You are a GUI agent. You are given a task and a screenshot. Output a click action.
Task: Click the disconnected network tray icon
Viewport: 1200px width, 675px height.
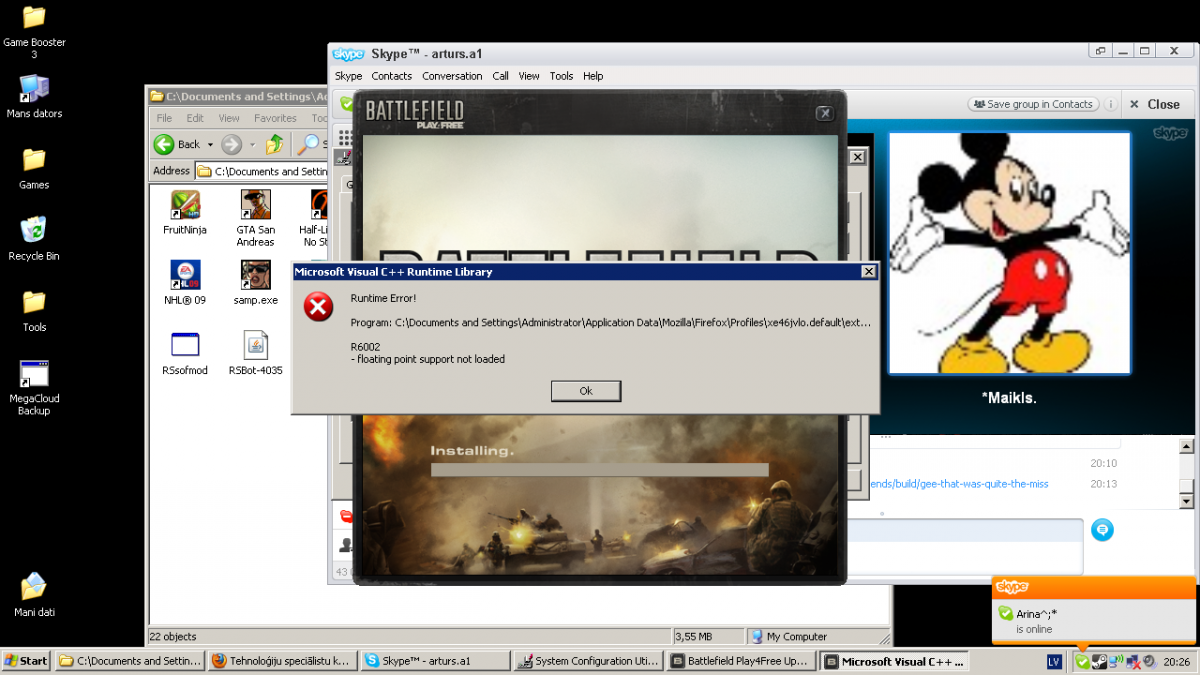[1132, 661]
